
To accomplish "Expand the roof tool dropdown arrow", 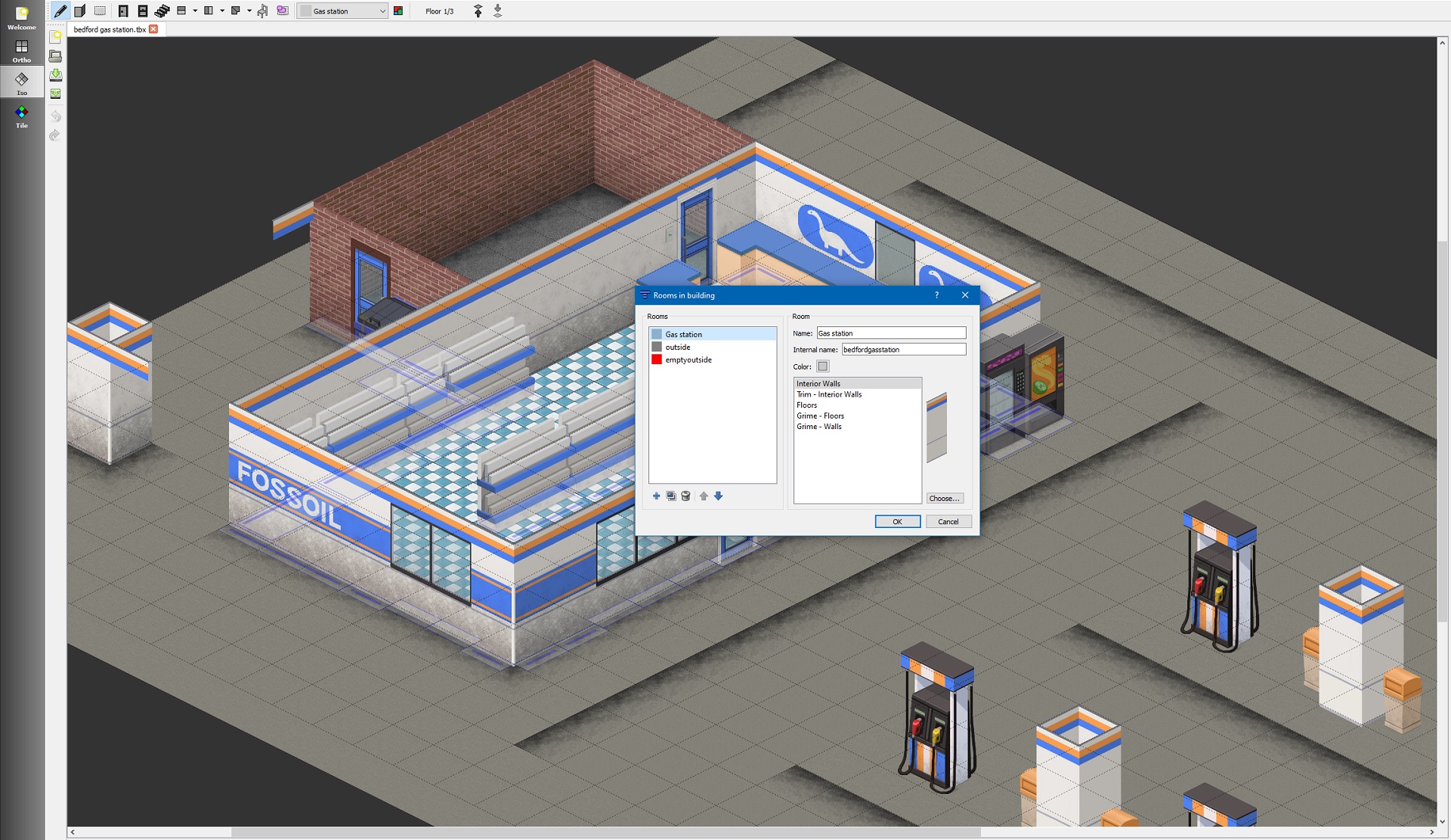I will pos(249,11).
